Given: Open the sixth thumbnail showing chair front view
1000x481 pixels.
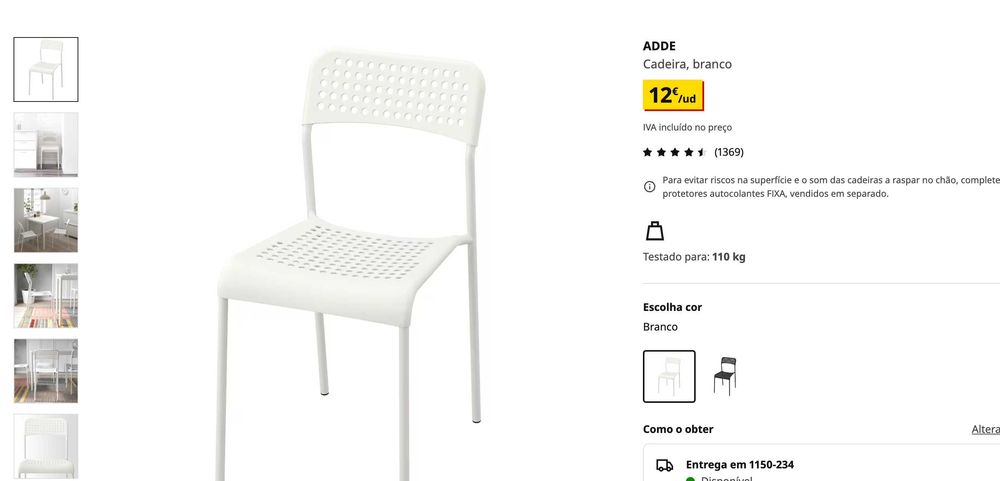Looking at the screenshot, I should coord(46,446).
